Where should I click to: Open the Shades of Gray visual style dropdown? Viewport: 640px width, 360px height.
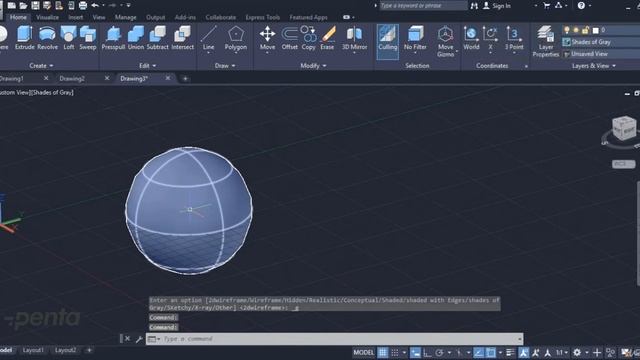[x=601, y=42]
